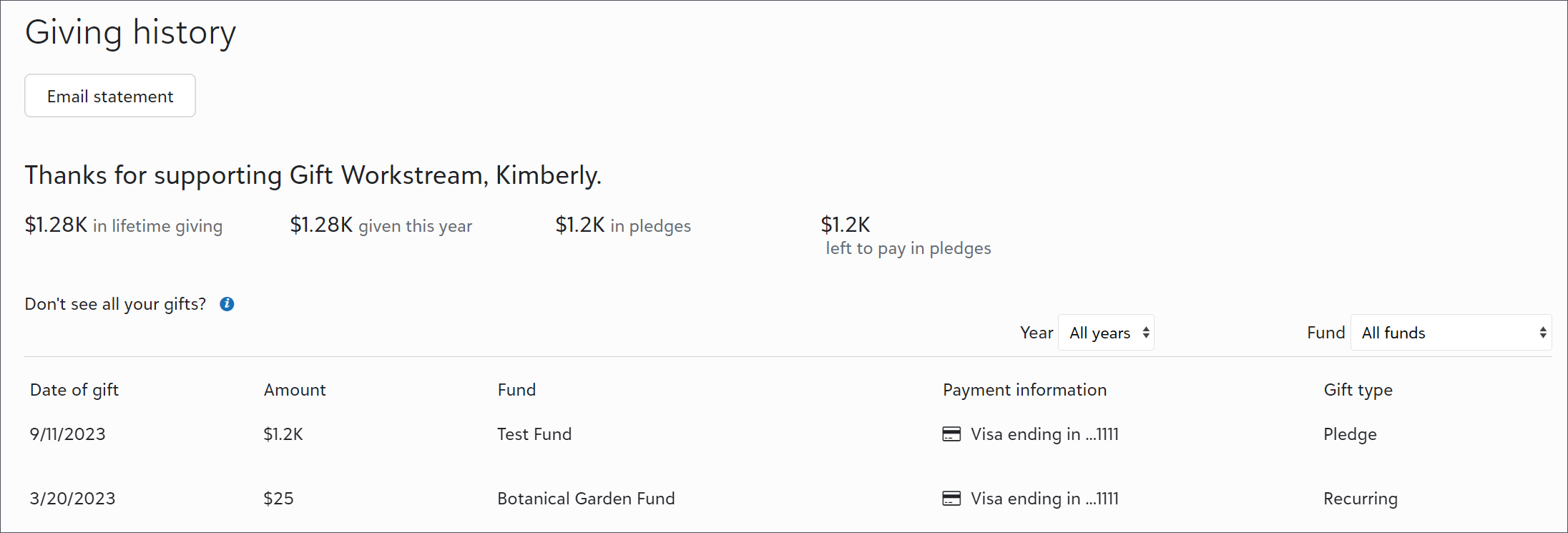Click the Pledge gift type cell
The height and width of the screenshot is (533, 1568).
tap(1350, 434)
